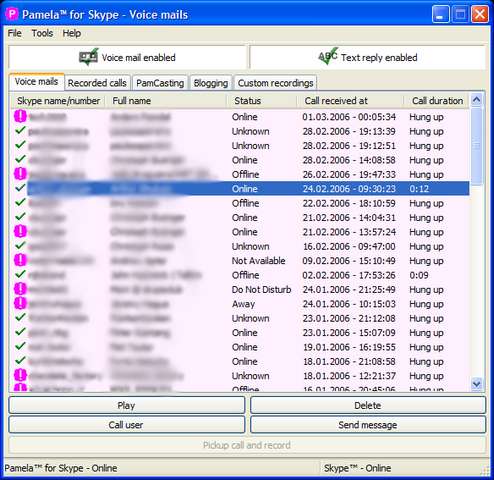Viewport: 494px width, 480px height.
Task: Click the scroll up arrow of list
Action: point(477,100)
